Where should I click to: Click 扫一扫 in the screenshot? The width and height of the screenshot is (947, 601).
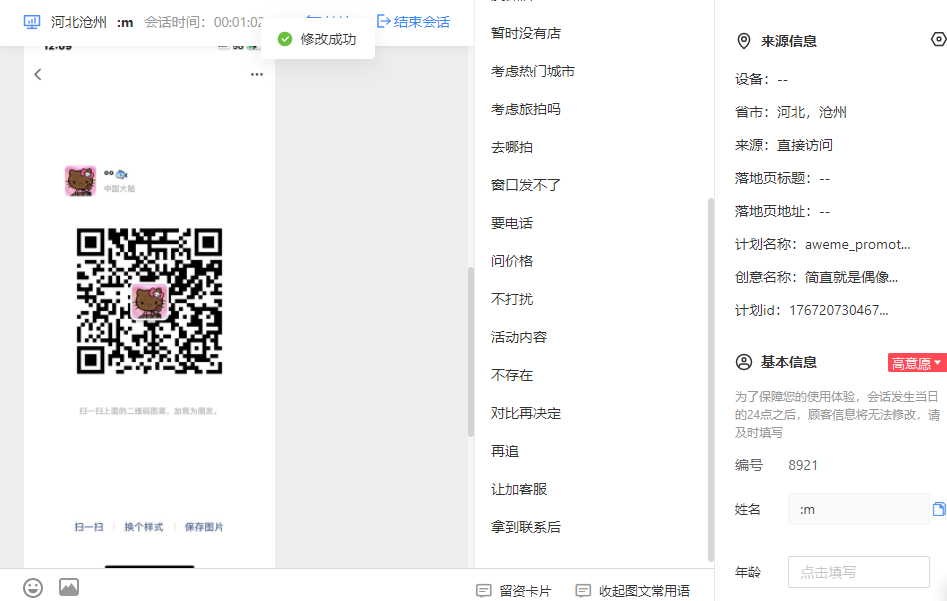pyautogui.click(x=89, y=527)
